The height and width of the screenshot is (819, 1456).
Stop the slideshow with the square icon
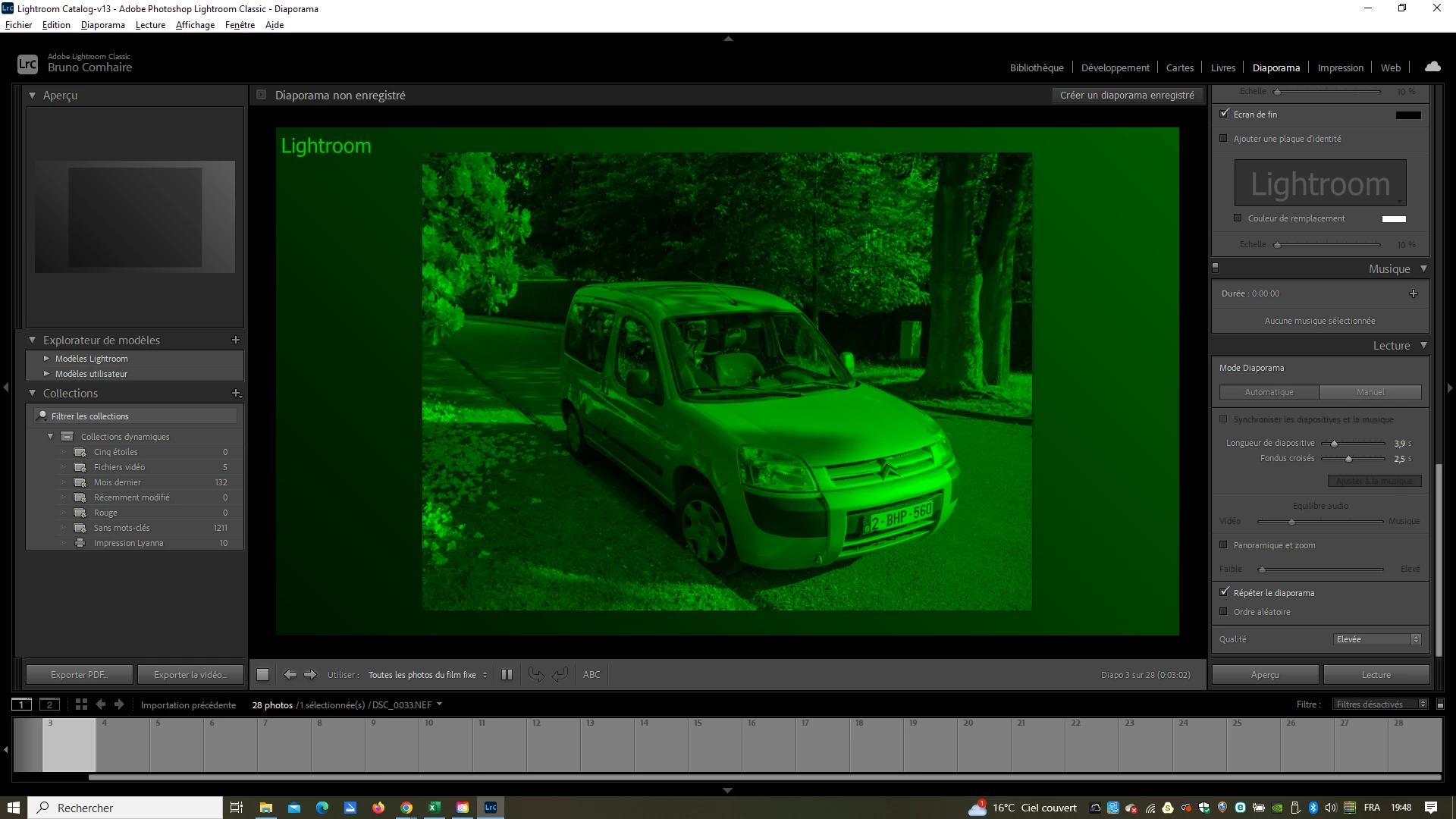point(262,674)
